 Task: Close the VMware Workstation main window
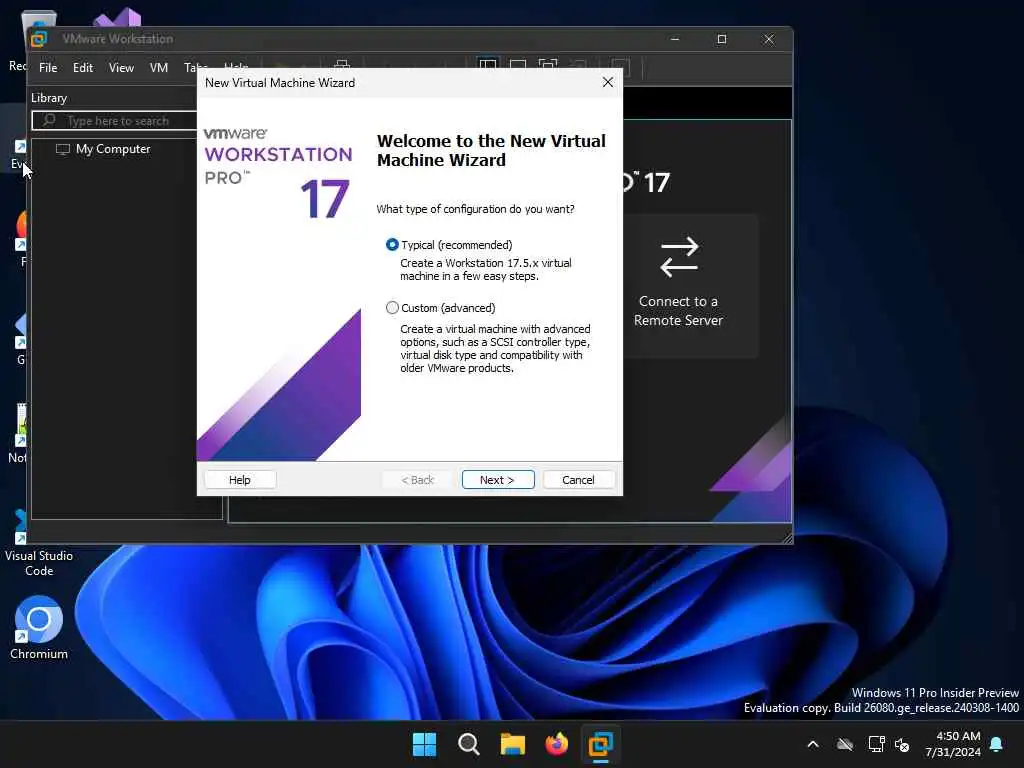pyautogui.click(x=769, y=39)
